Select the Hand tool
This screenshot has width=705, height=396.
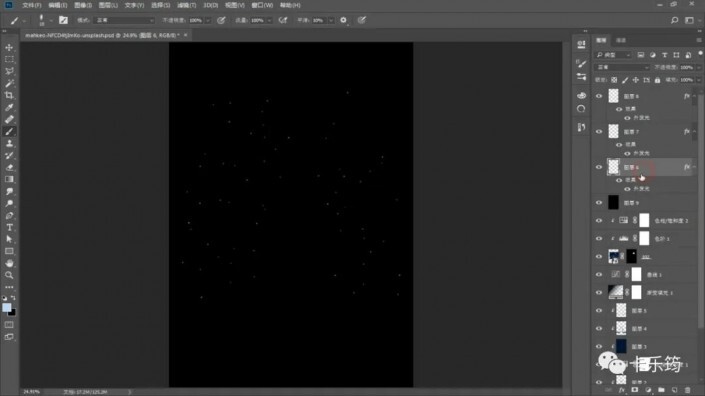(9, 263)
